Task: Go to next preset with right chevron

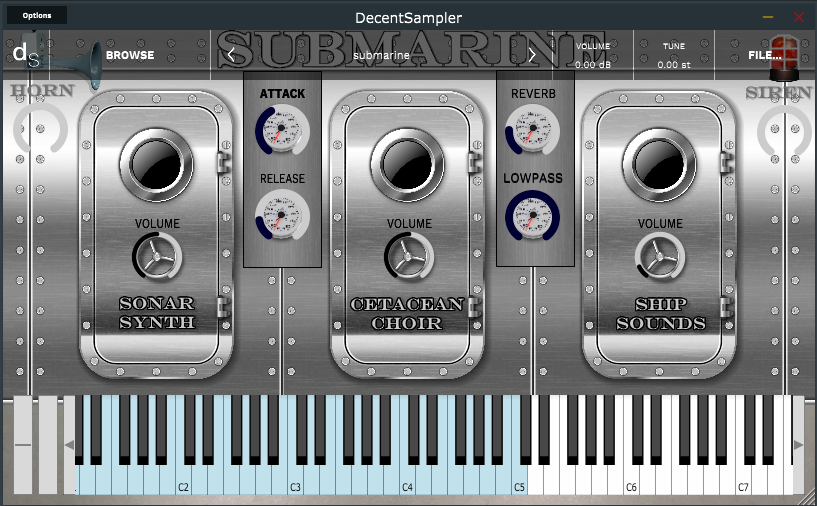Action: [x=531, y=55]
